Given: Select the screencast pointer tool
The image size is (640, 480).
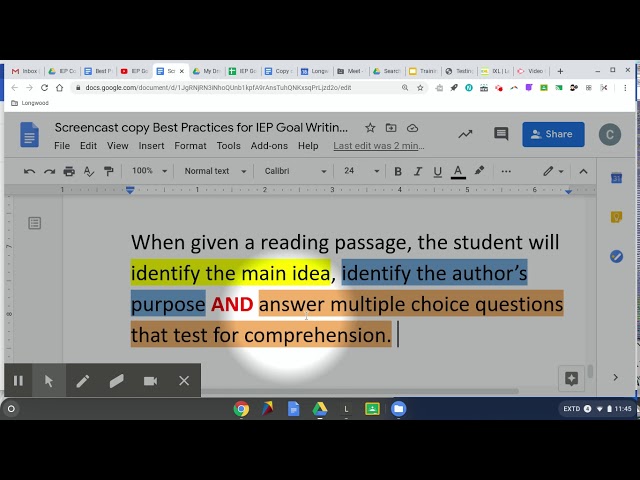Looking at the screenshot, I should 49,381.
